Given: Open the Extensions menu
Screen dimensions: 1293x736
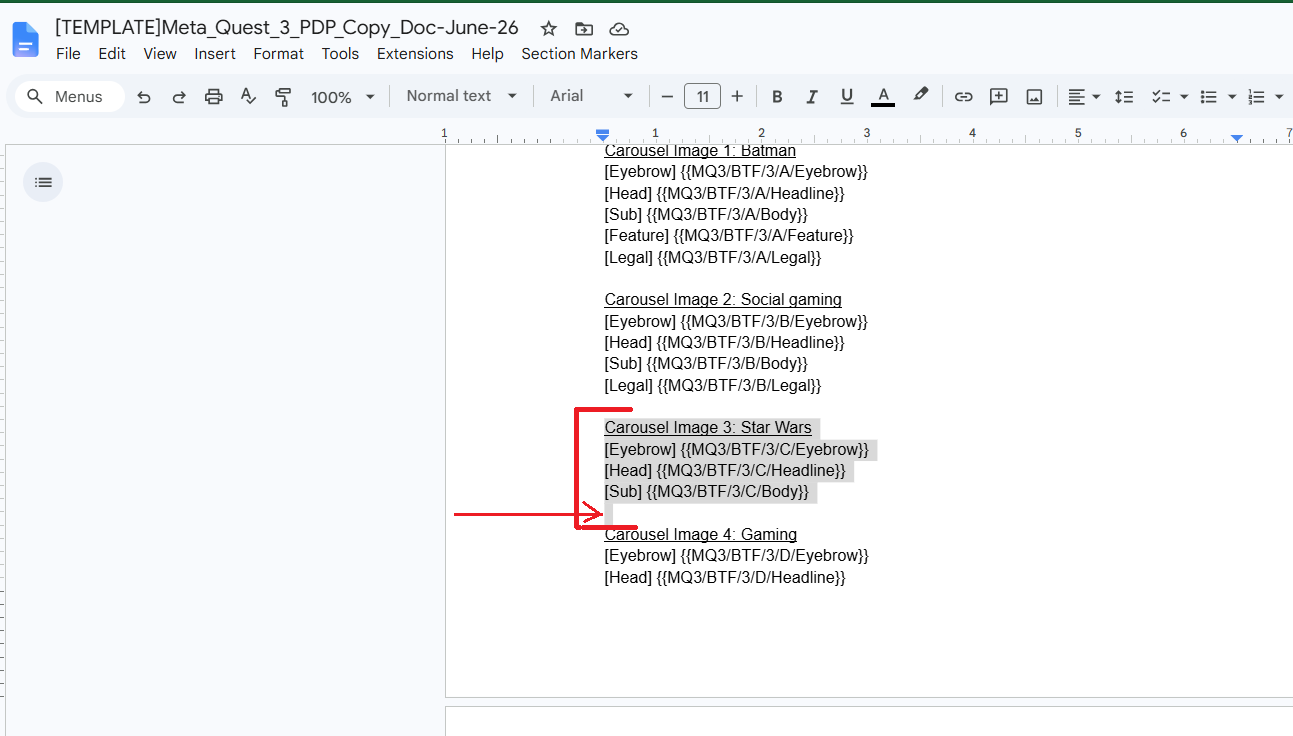Looking at the screenshot, I should [415, 54].
